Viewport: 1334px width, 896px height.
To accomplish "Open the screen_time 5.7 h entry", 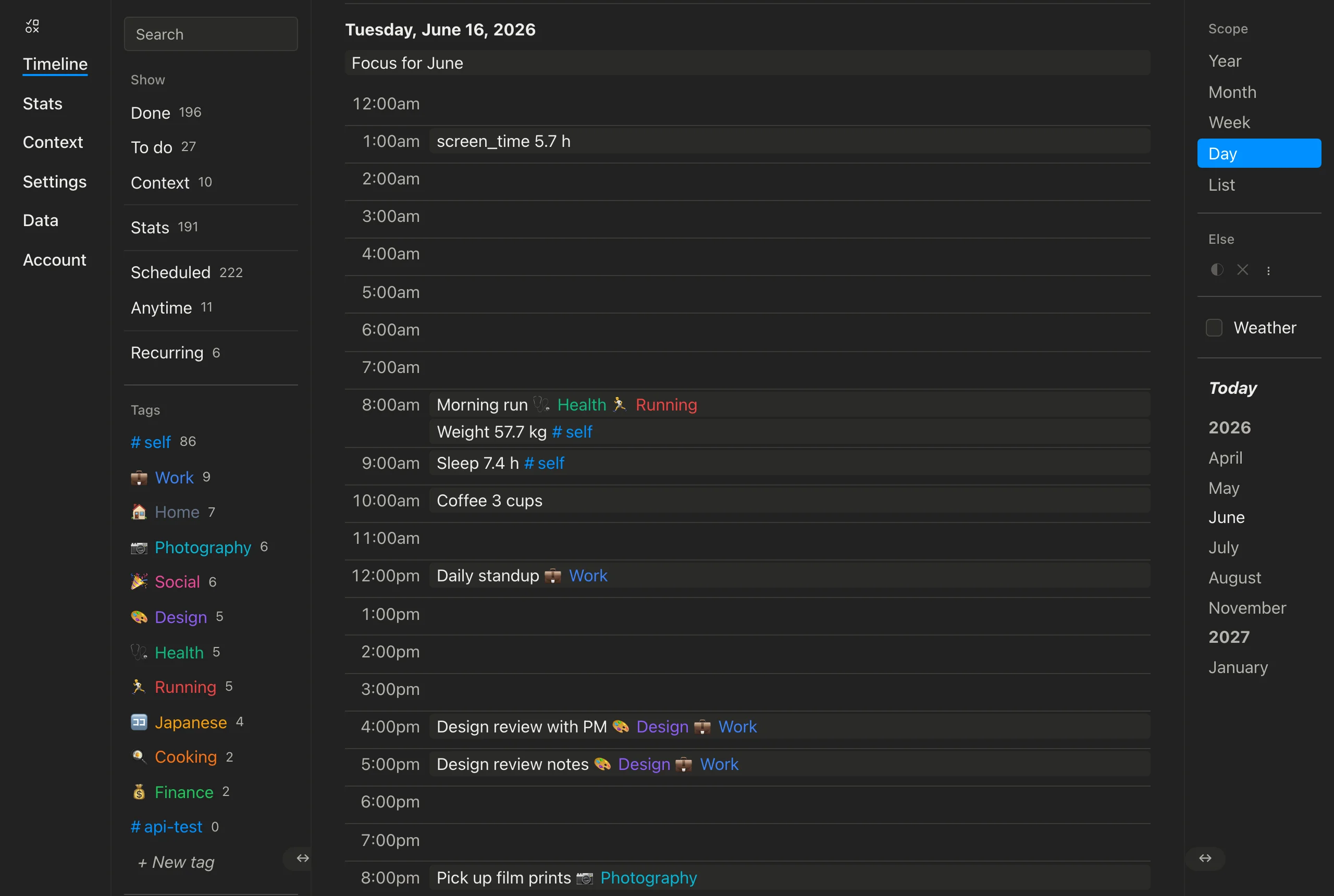I will [790, 141].
